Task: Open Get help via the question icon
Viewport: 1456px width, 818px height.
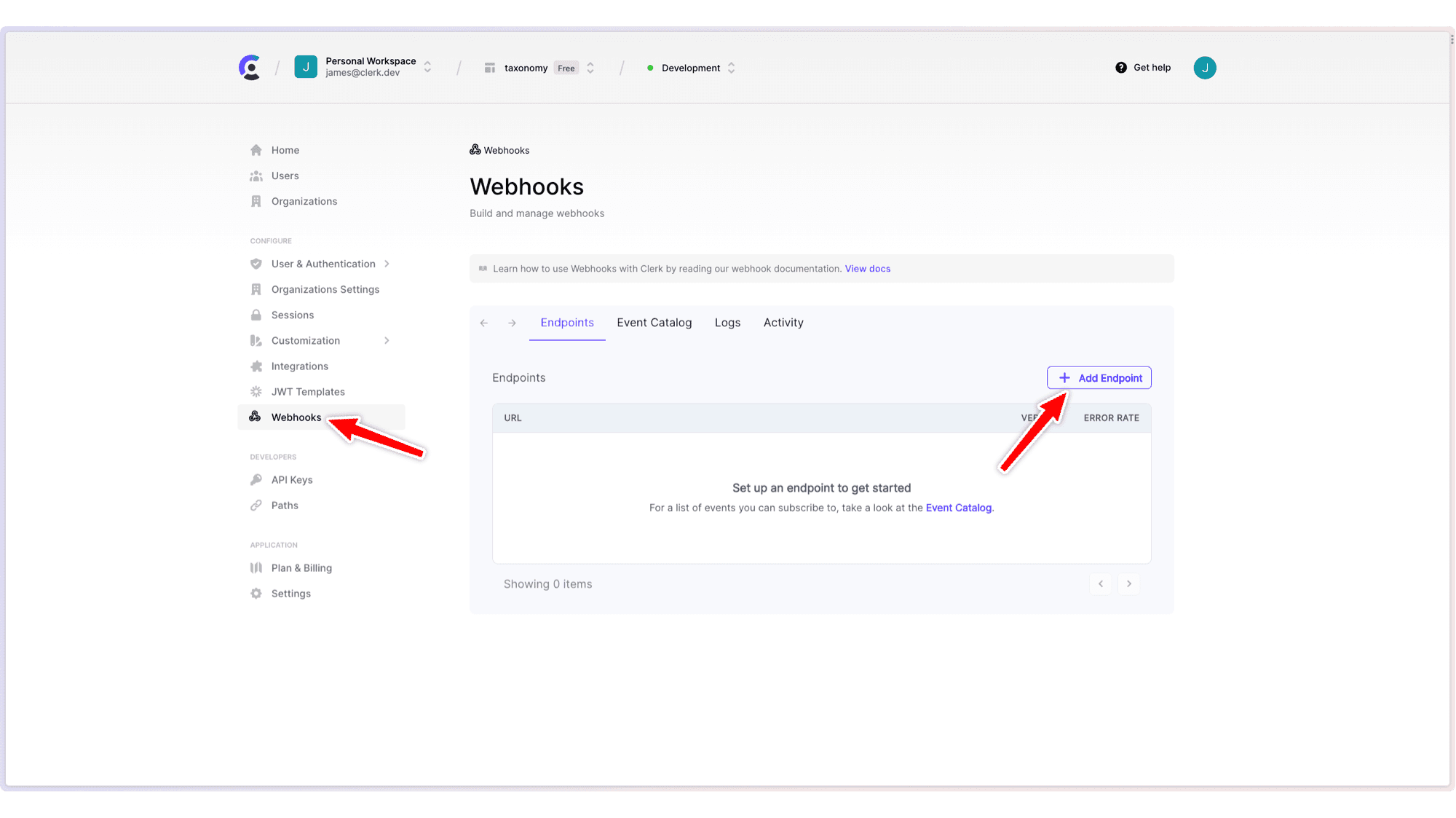Action: tap(1120, 67)
